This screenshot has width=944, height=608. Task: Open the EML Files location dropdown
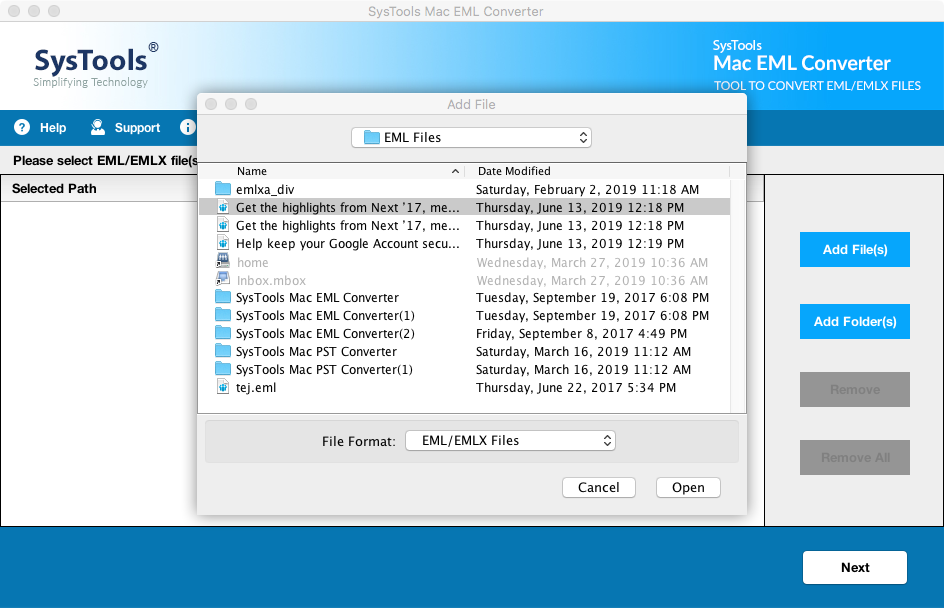tap(471, 137)
